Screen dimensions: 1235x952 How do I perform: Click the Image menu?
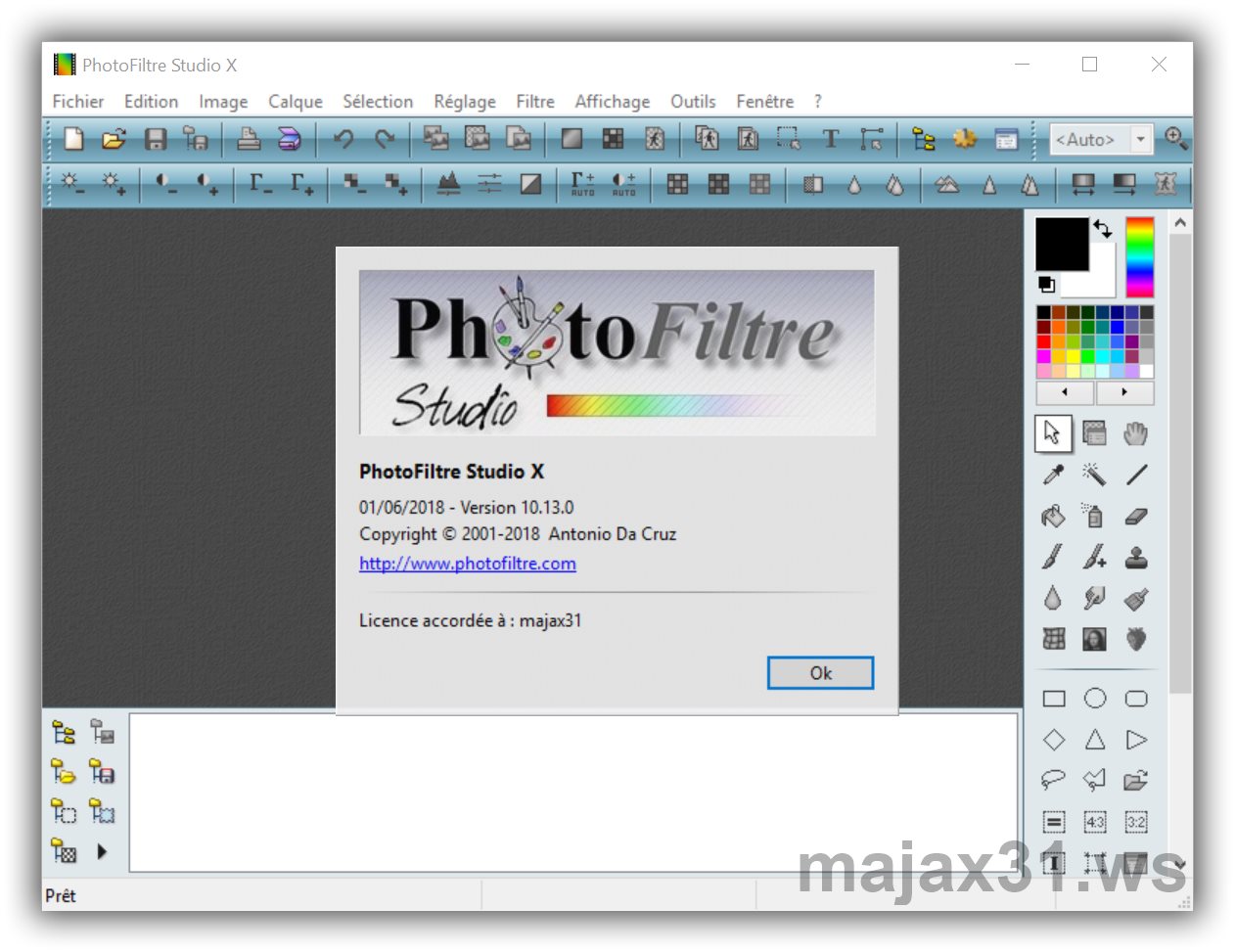click(x=223, y=102)
